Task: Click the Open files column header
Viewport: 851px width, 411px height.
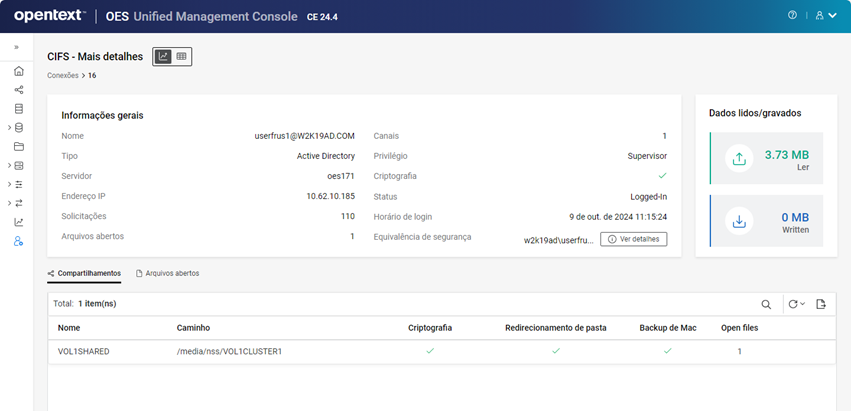Action: point(739,328)
